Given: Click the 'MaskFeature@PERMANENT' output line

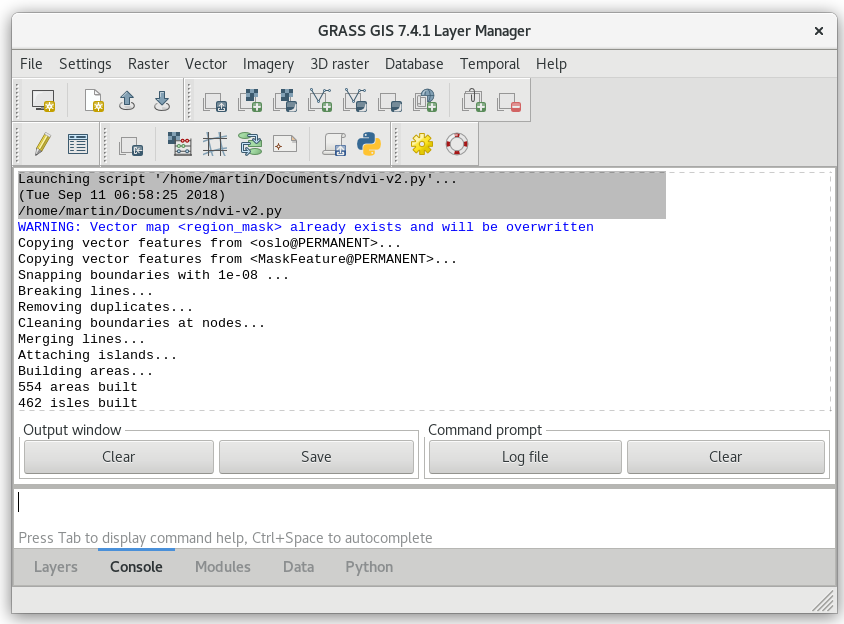Looking at the screenshot, I should pos(237,259).
